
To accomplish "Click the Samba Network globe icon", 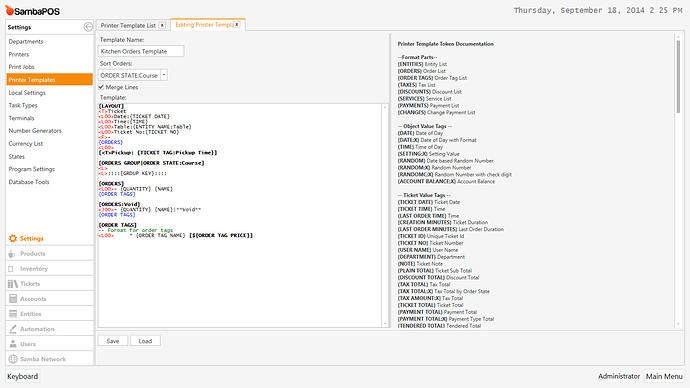I will coord(13,359).
